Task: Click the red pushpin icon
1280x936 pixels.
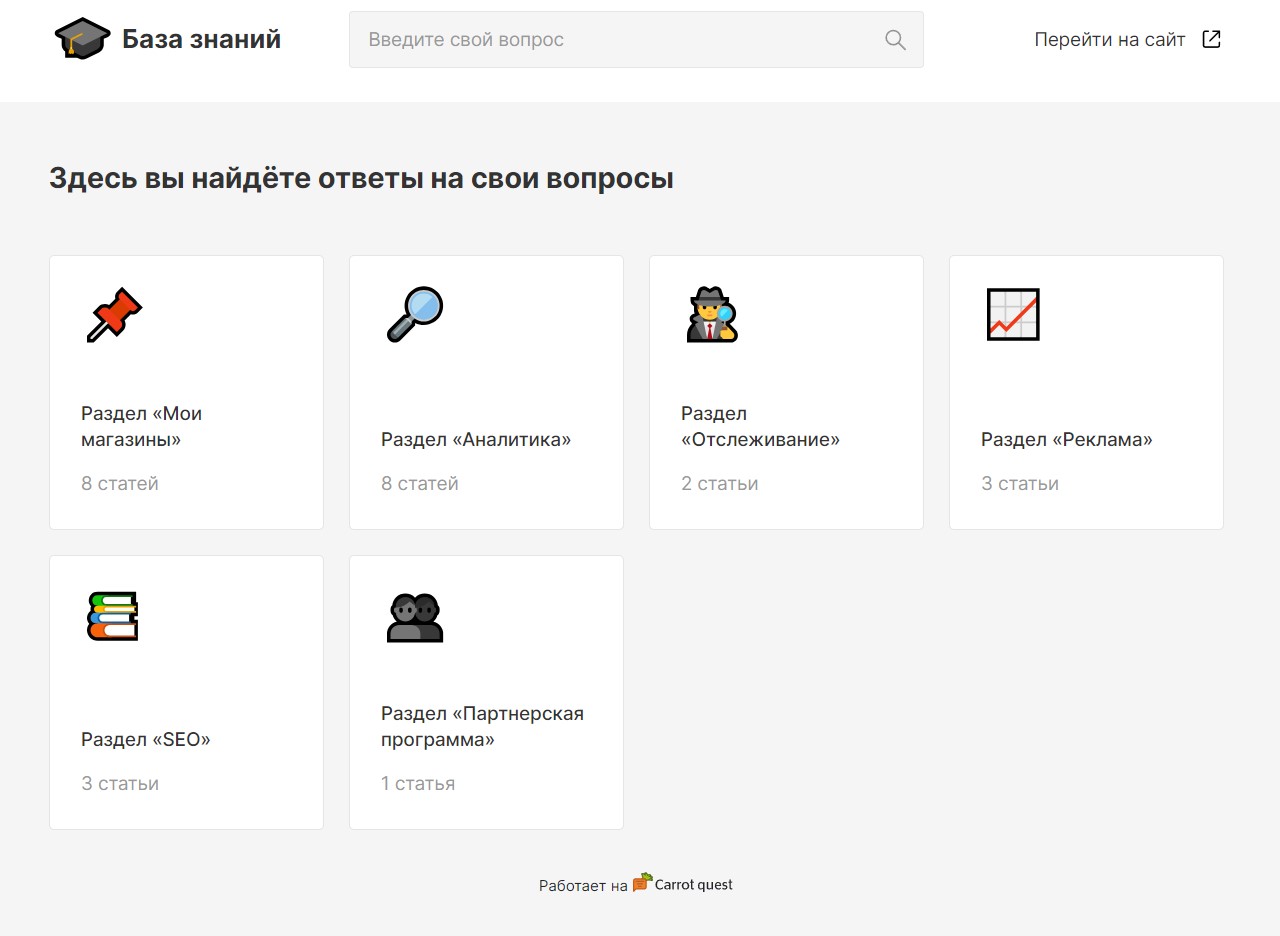Action: click(114, 315)
